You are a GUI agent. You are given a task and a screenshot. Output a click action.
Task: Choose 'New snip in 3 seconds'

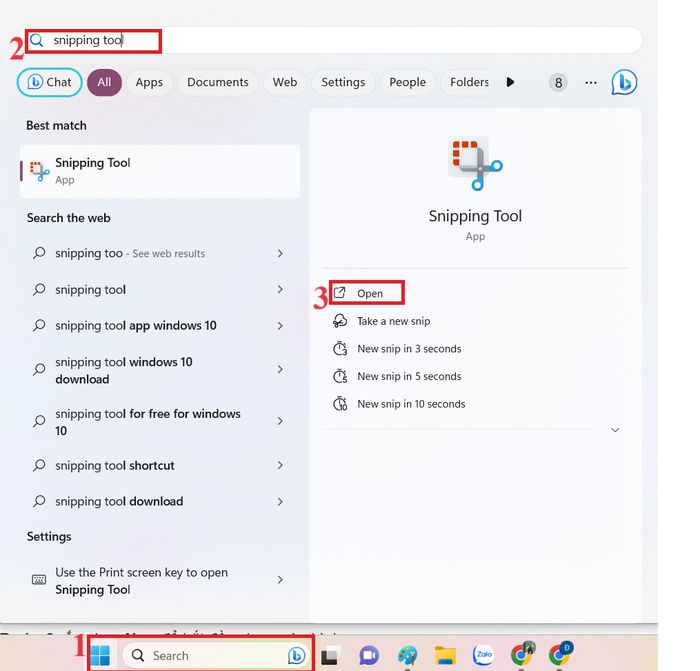pos(409,349)
